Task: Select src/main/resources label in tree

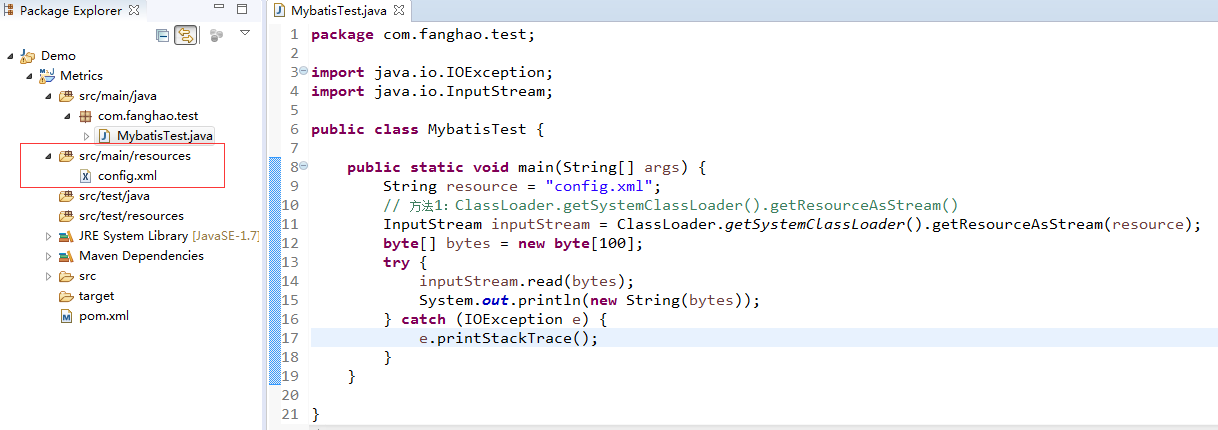Action: [x=135, y=156]
